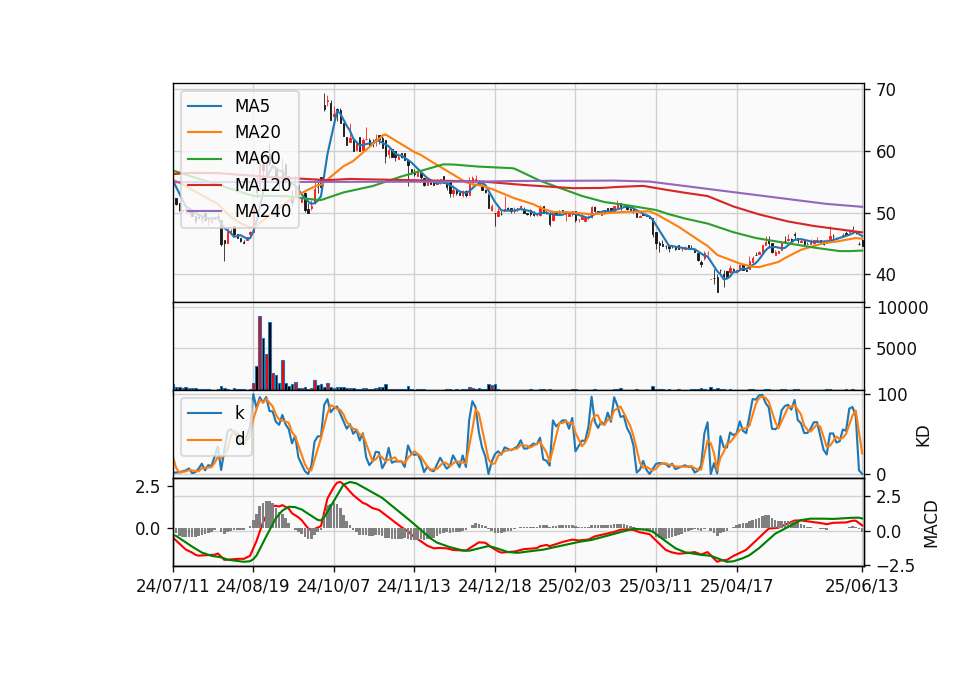Click the 24/12/18 date axis label
Image resolution: width=960 pixels, height=690 pixels.
click(x=495, y=586)
